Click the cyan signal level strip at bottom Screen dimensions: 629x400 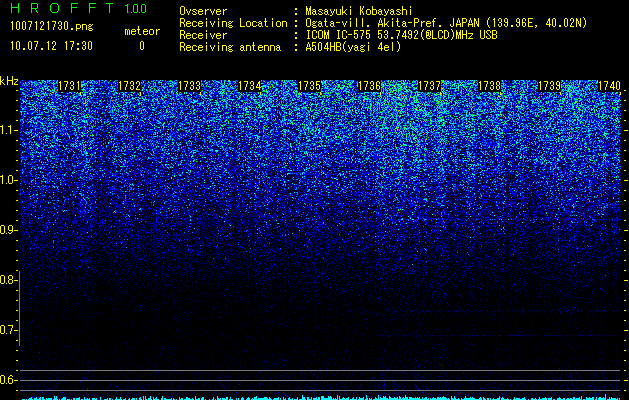321,398
